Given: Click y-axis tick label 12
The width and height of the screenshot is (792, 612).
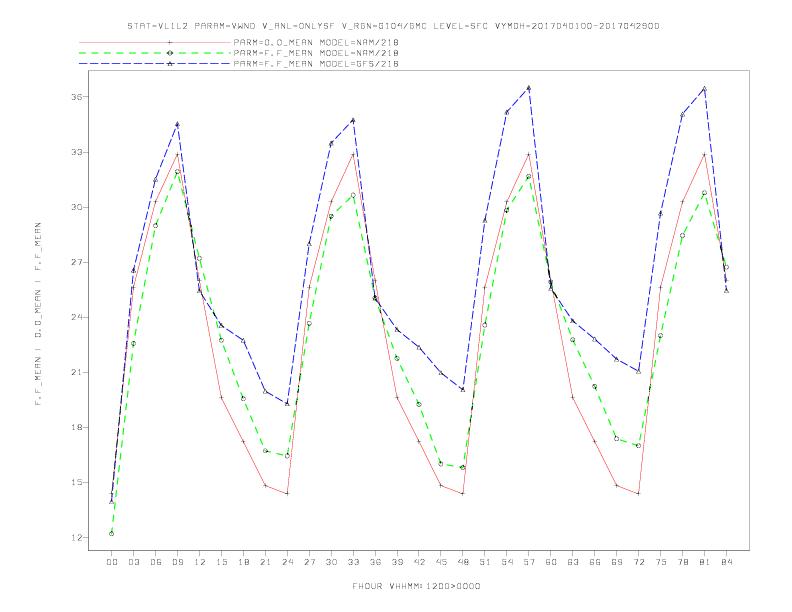Looking at the screenshot, I should pos(76,537).
